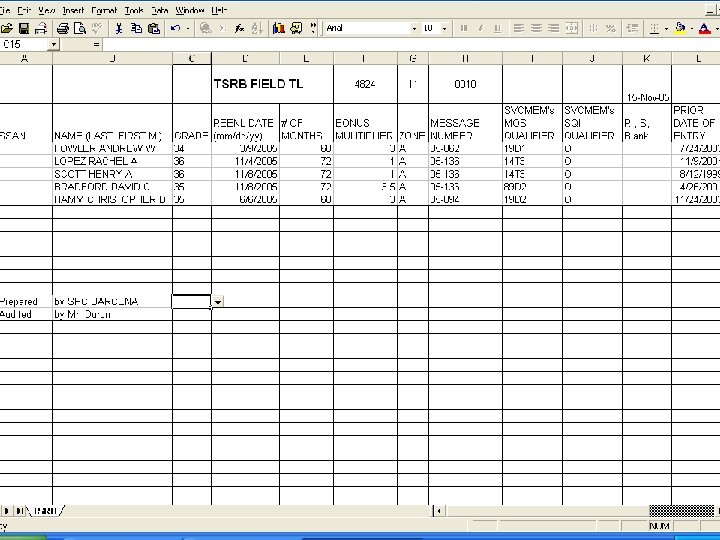Image resolution: width=720 pixels, height=540 pixels.
Task: Click the Font Color A icon
Action: [704, 28]
